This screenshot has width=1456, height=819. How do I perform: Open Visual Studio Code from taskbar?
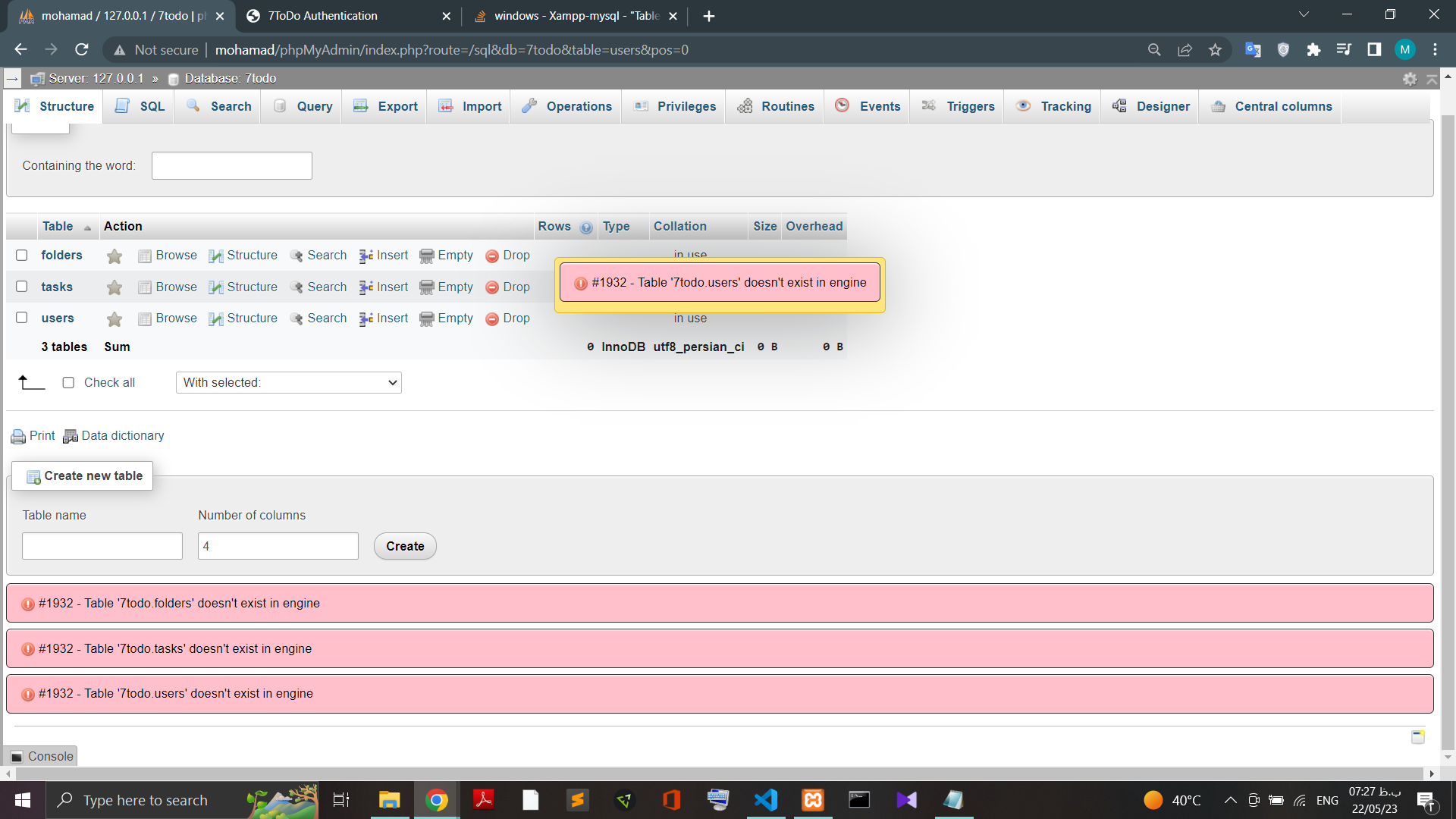[x=766, y=800]
